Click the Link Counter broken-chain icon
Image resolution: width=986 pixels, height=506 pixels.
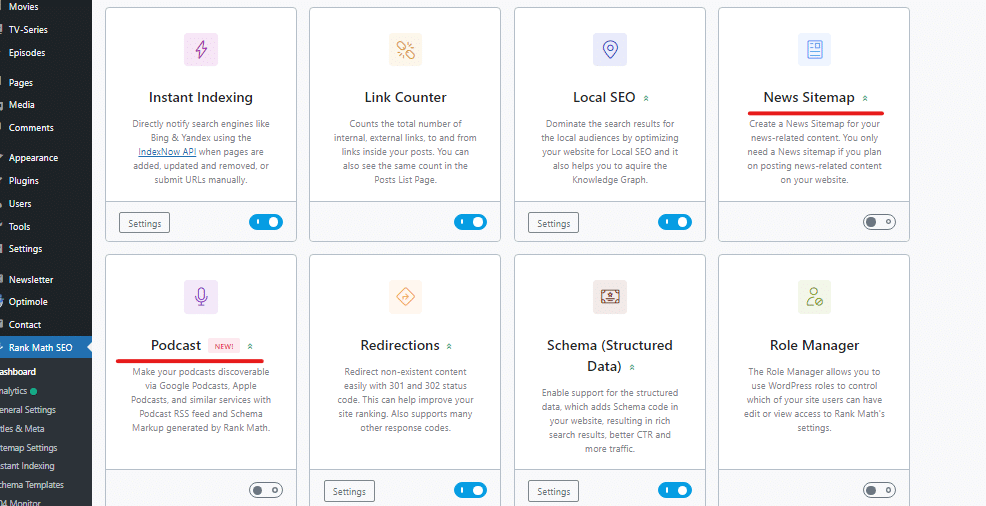point(405,50)
